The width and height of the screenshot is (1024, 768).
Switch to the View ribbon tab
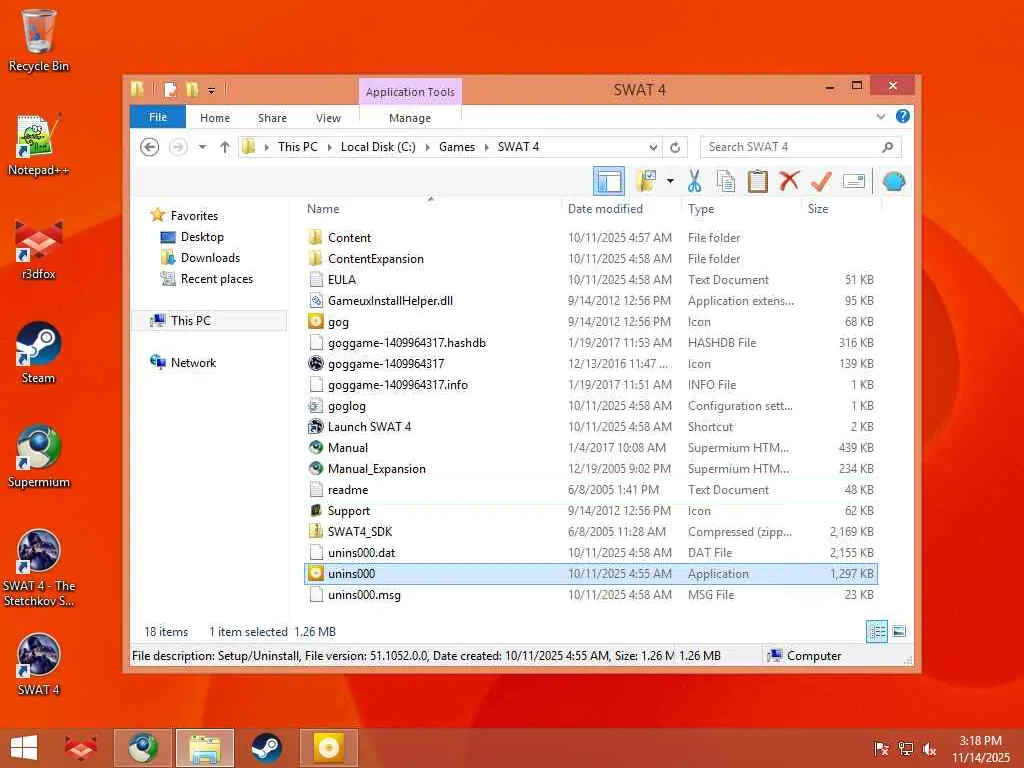[328, 118]
